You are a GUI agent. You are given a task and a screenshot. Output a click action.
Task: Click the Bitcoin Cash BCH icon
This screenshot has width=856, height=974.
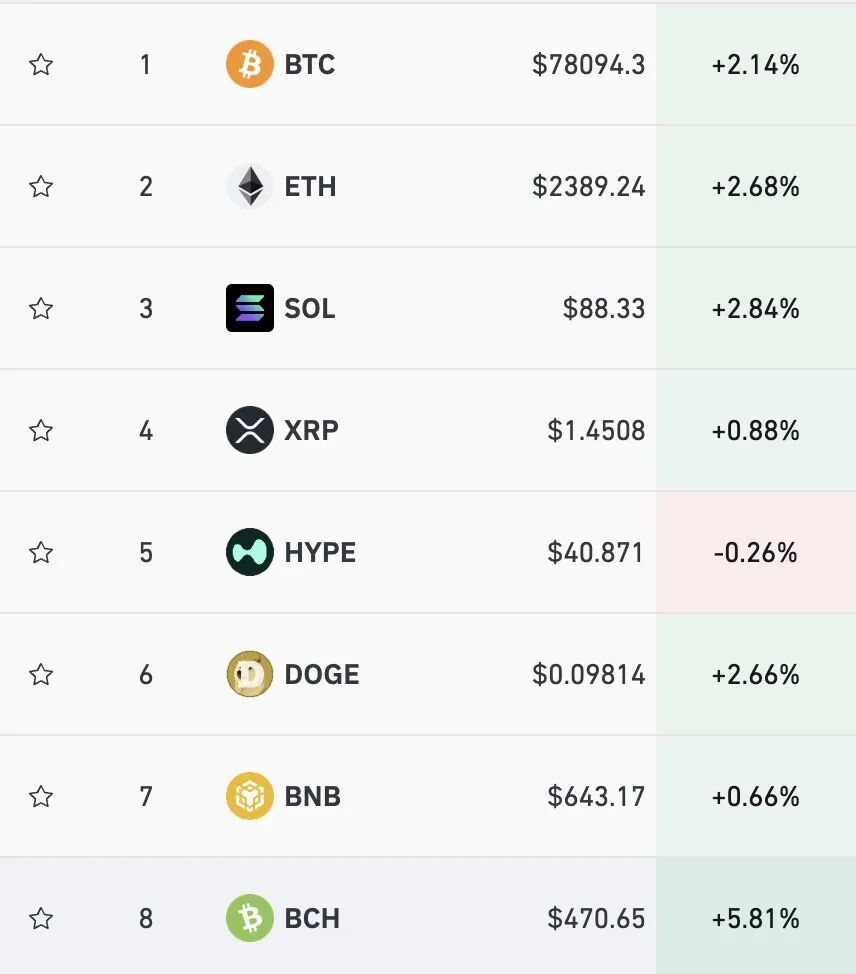click(250, 918)
